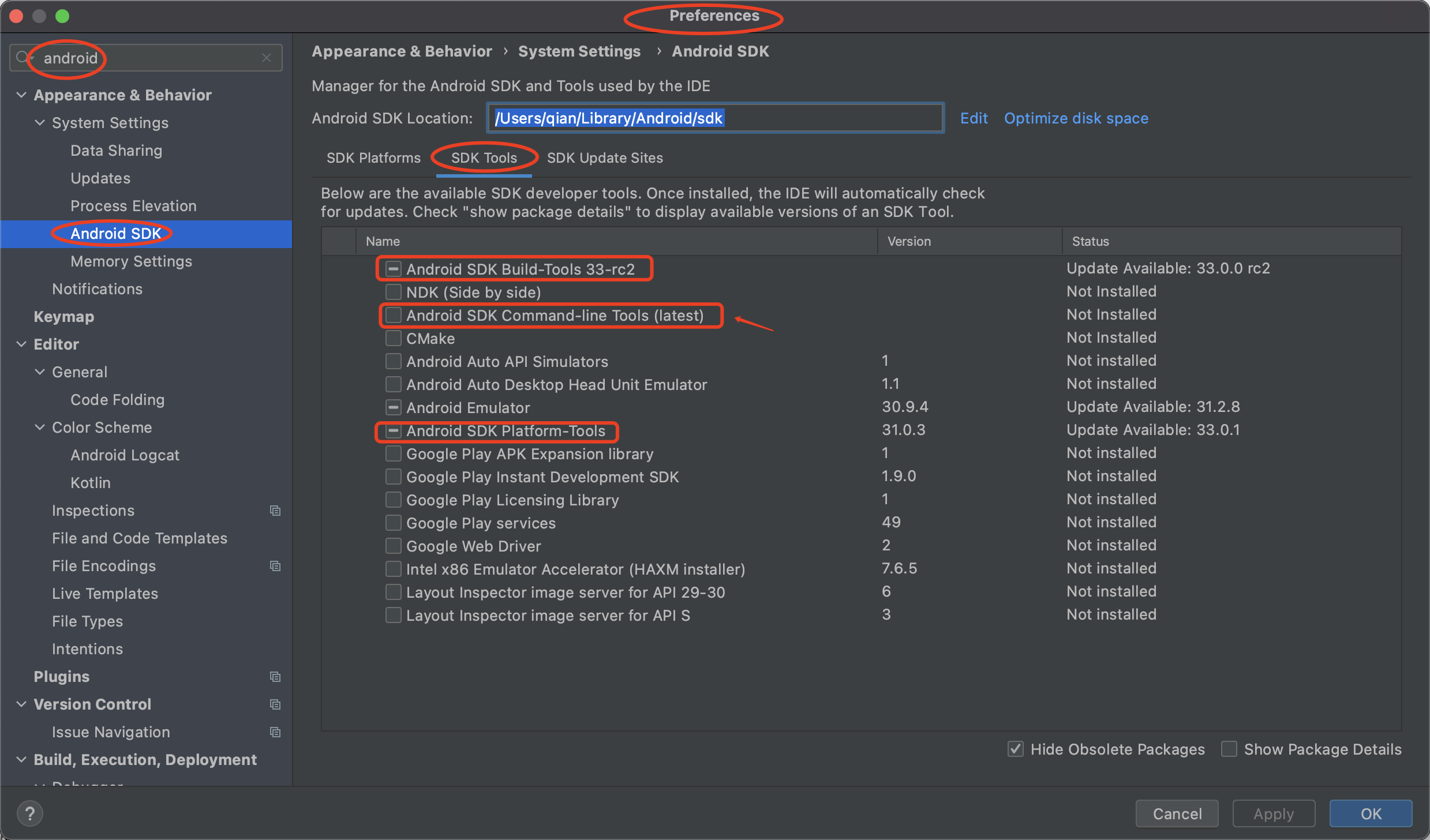
Task: Tick Android Auto API Simulators checkbox
Action: pyautogui.click(x=394, y=361)
